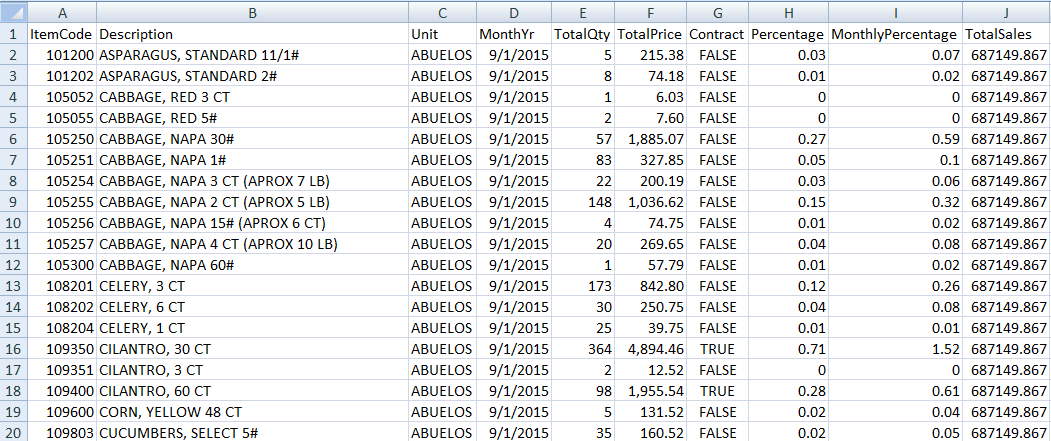
Task: Click the Percentage header cell
Action: click(x=788, y=34)
